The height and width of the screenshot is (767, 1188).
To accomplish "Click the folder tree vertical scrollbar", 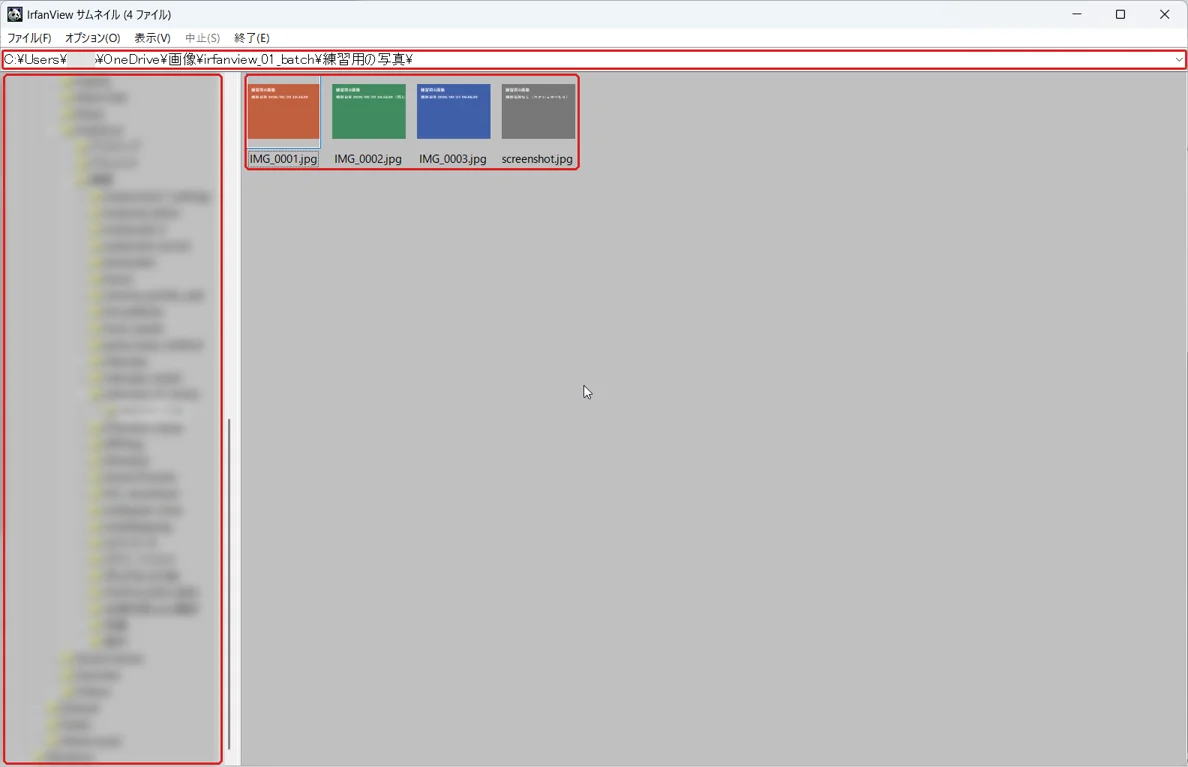I will pyautogui.click(x=229, y=584).
